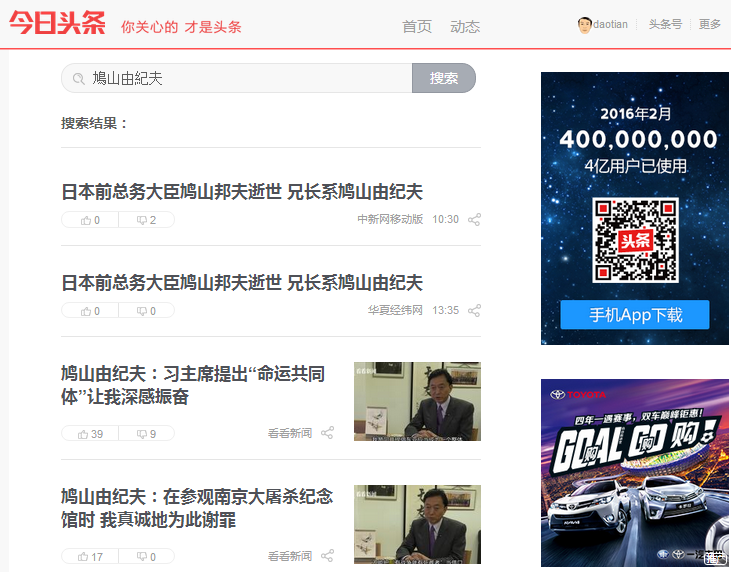Click the 400,000,000 text in the app ad

click(638, 139)
